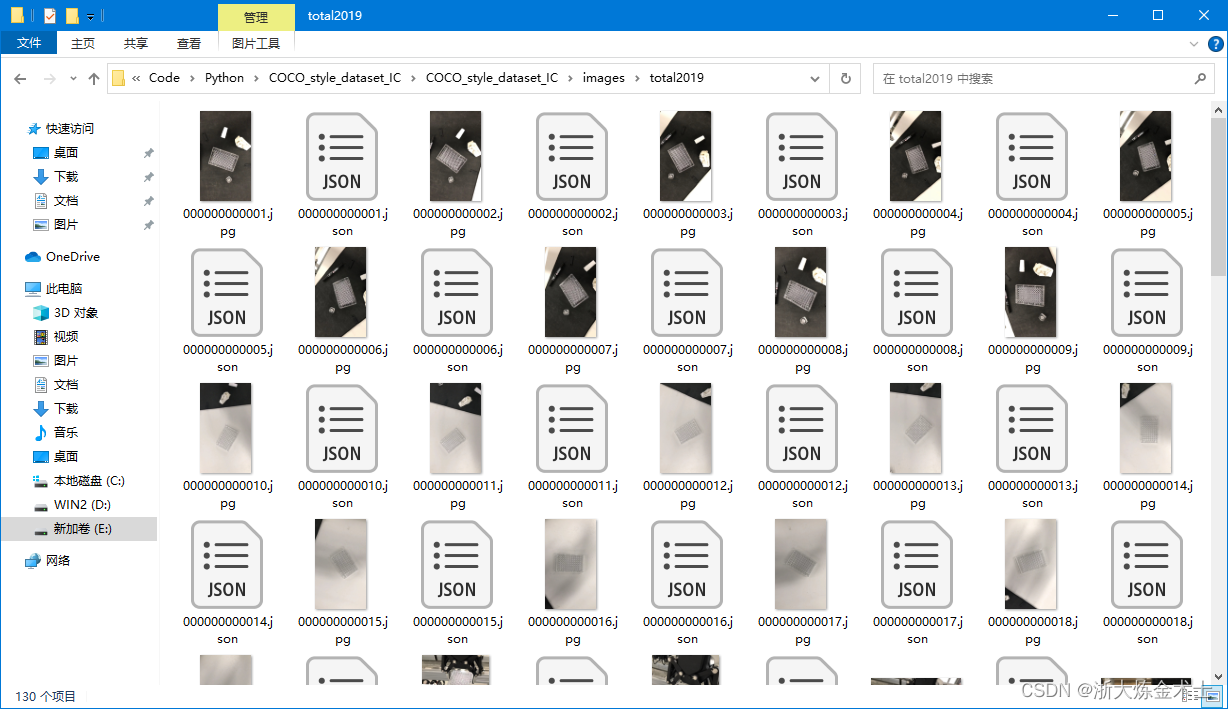Select the 000000000003.json file icon
This screenshot has height=709, width=1228.
click(801, 157)
